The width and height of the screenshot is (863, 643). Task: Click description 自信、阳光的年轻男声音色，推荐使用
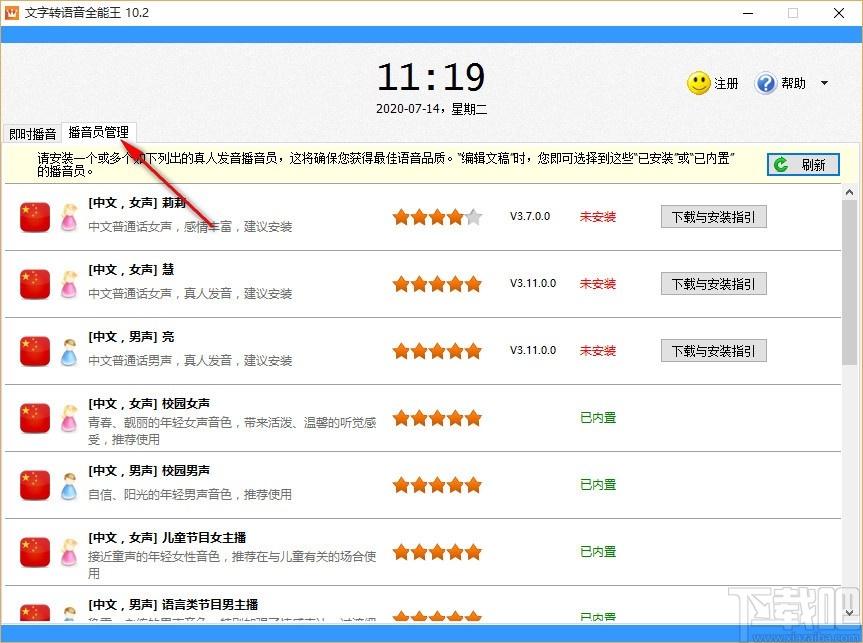[x=190, y=494]
